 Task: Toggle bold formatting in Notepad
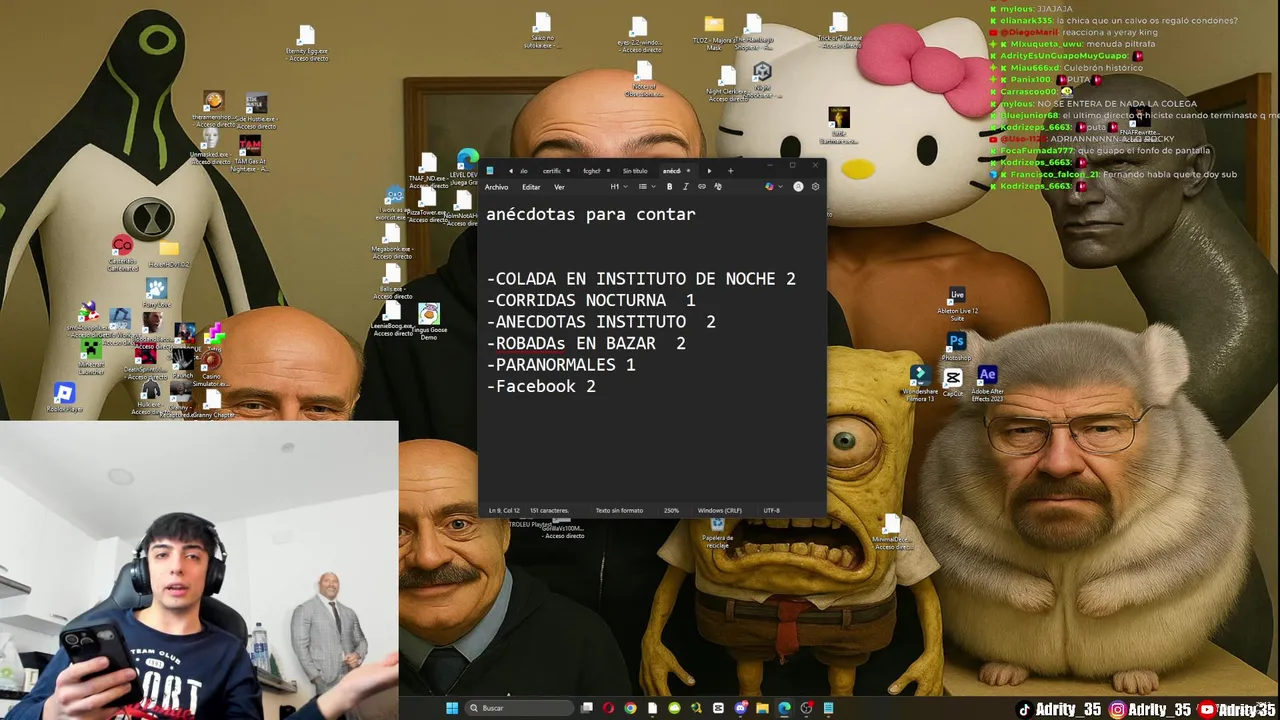point(669,187)
